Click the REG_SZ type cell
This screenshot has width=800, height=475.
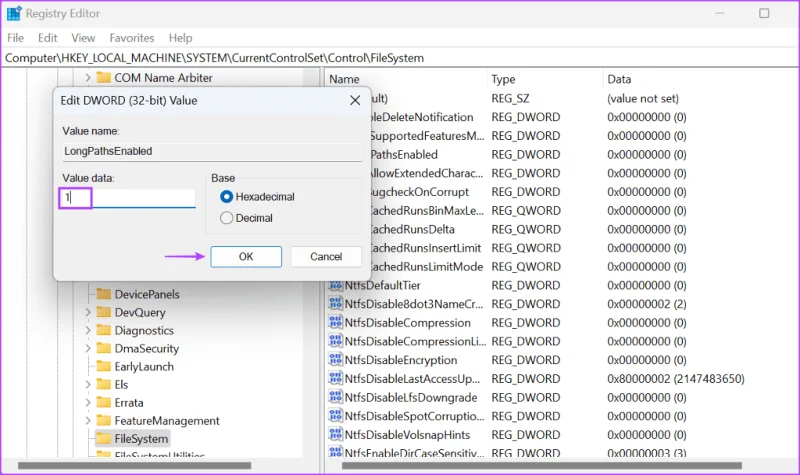pos(510,98)
